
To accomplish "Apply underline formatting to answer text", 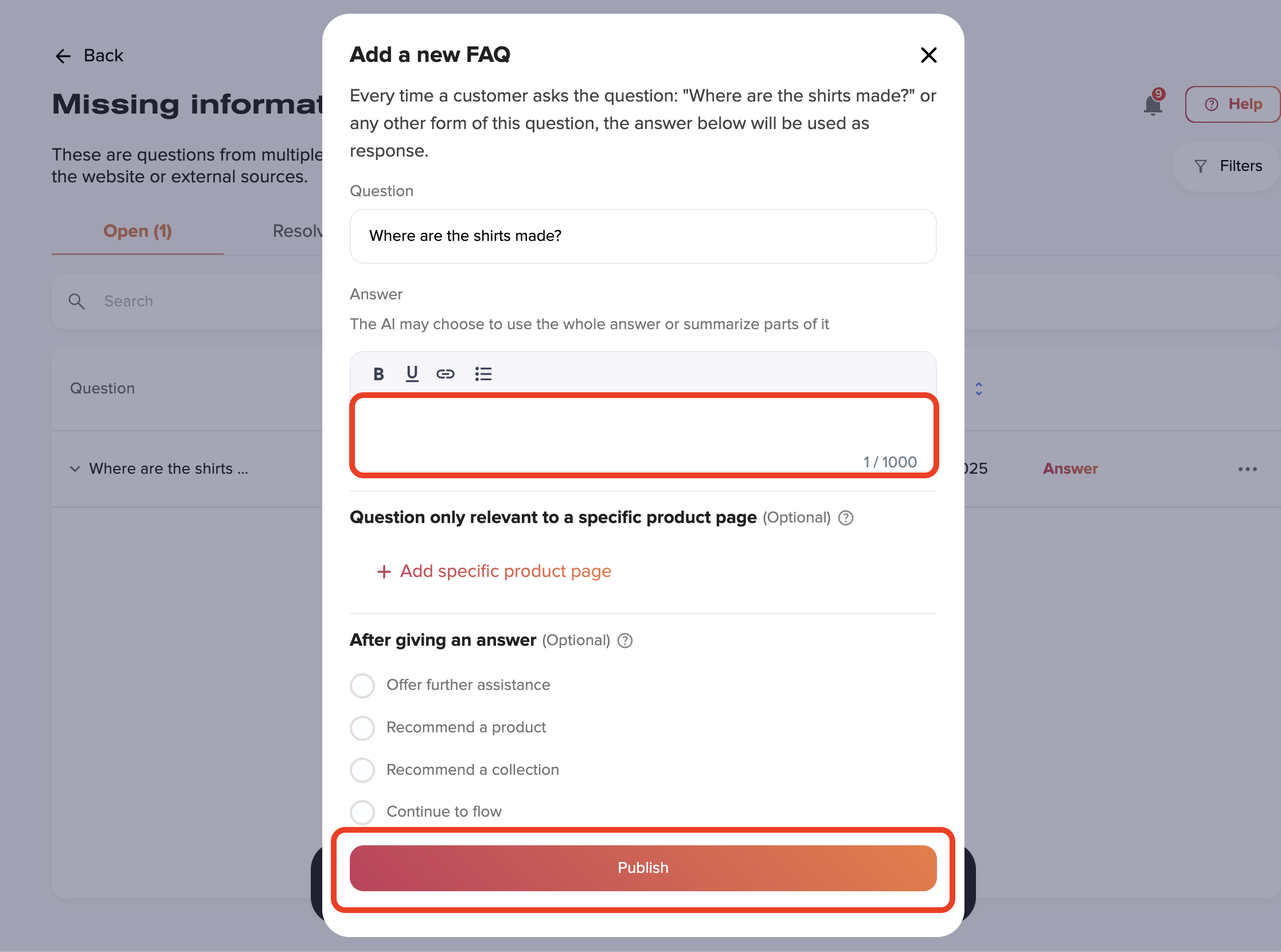I will pos(412,374).
